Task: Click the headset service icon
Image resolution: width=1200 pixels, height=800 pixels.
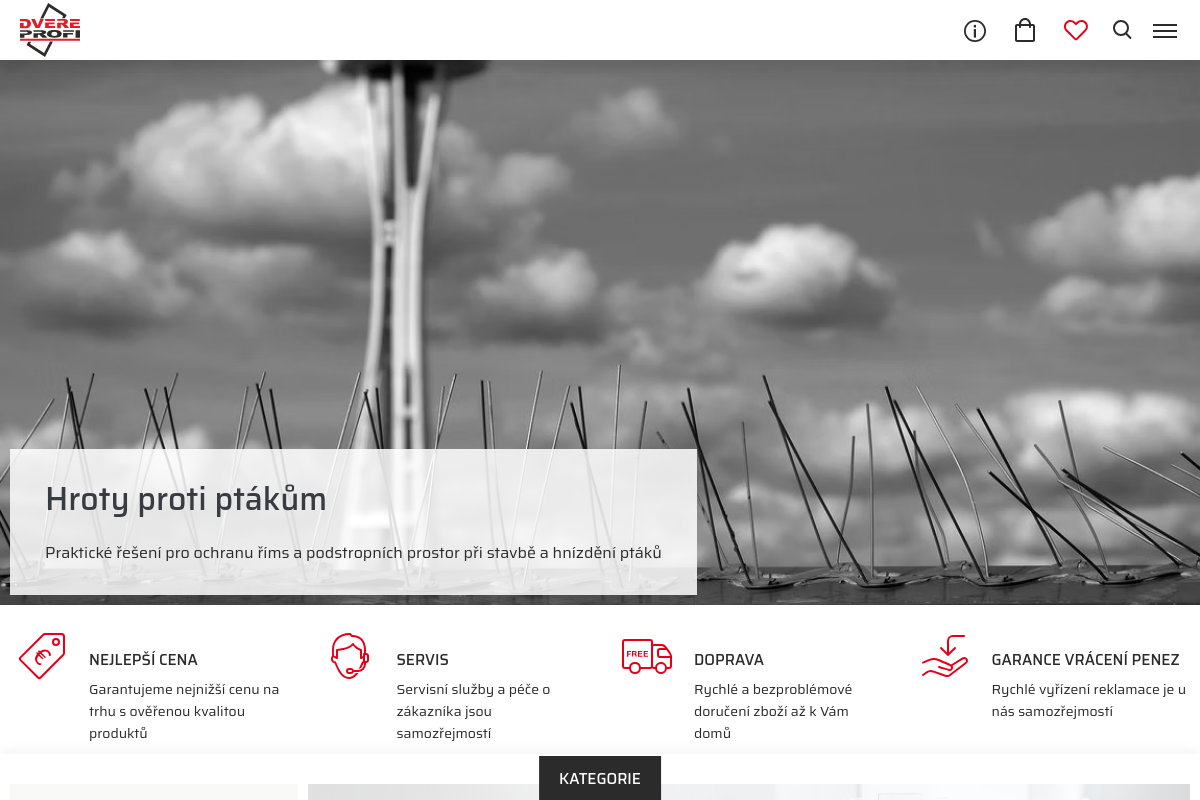Action: coord(350,656)
